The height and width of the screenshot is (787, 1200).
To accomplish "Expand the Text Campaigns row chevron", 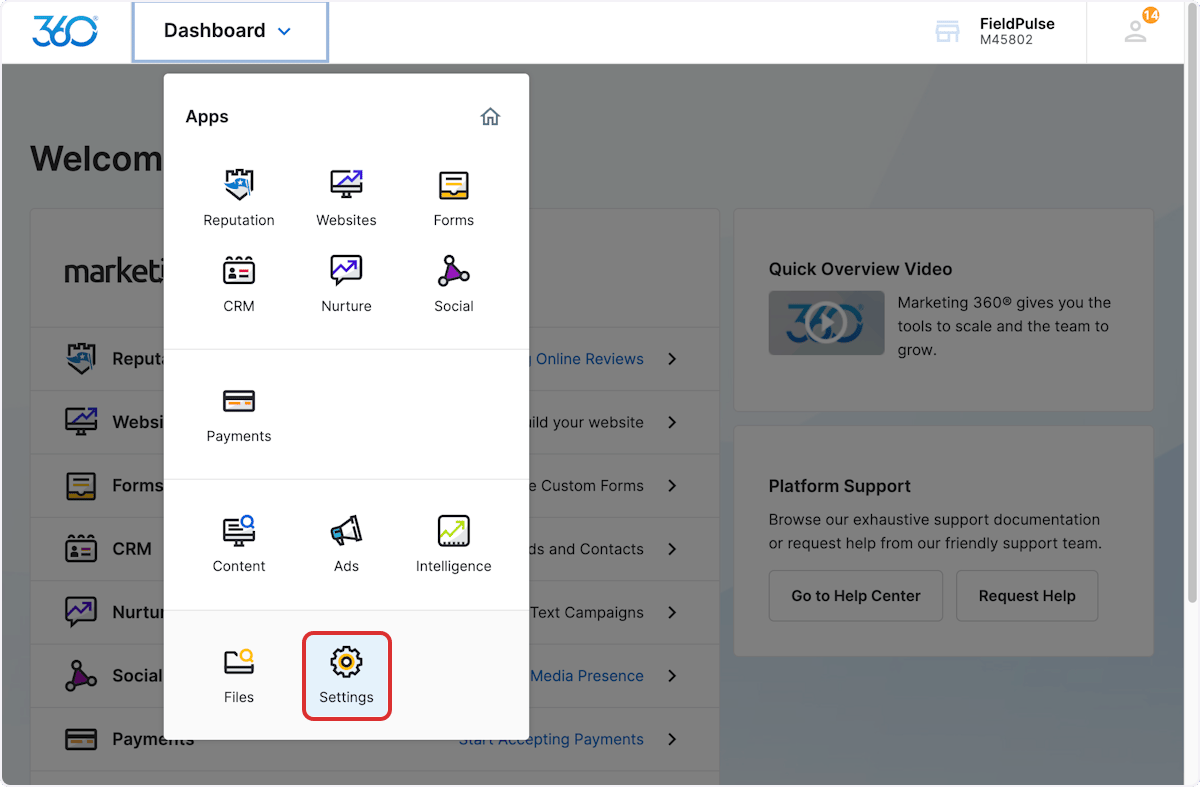I will (x=672, y=612).
